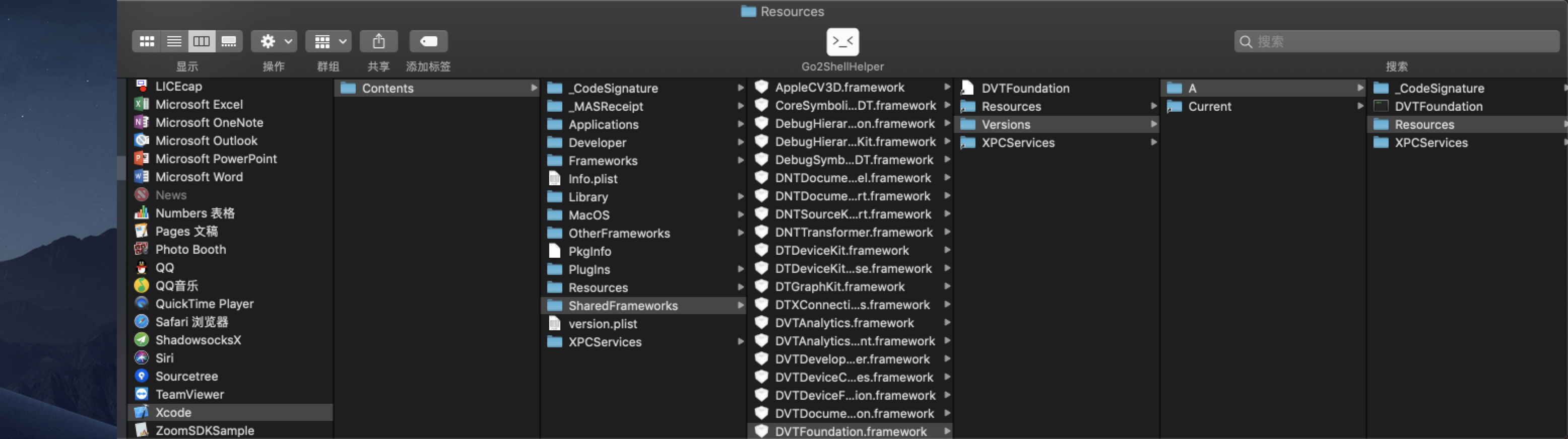Open the _CodeSignature folder under Contents
This screenshot has width=1568, height=439.
[643, 88]
